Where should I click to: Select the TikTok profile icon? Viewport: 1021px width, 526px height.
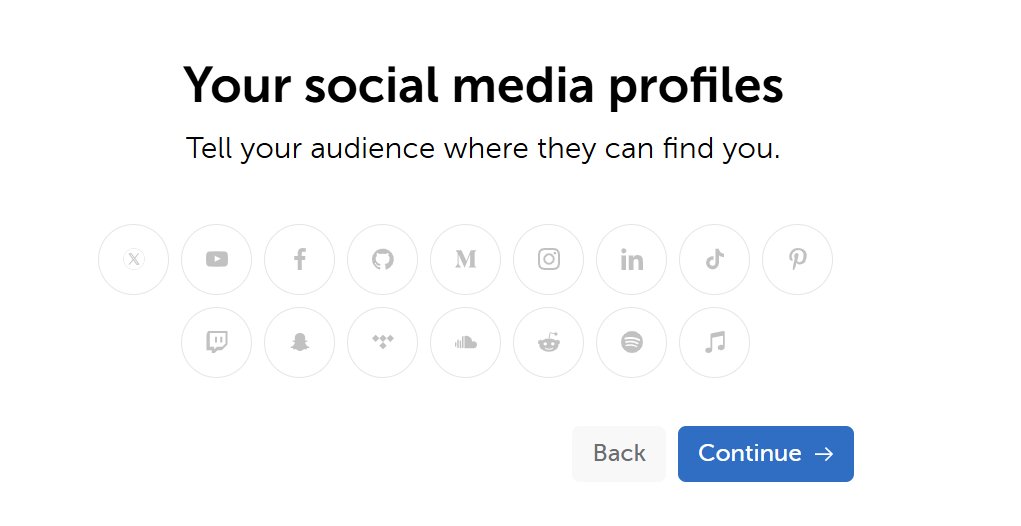714,260
